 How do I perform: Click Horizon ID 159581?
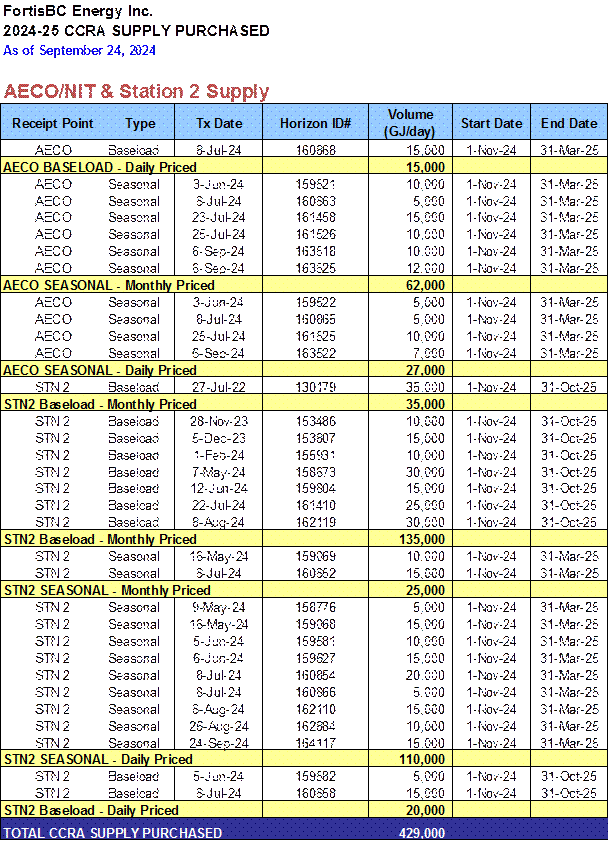(315, 641)
